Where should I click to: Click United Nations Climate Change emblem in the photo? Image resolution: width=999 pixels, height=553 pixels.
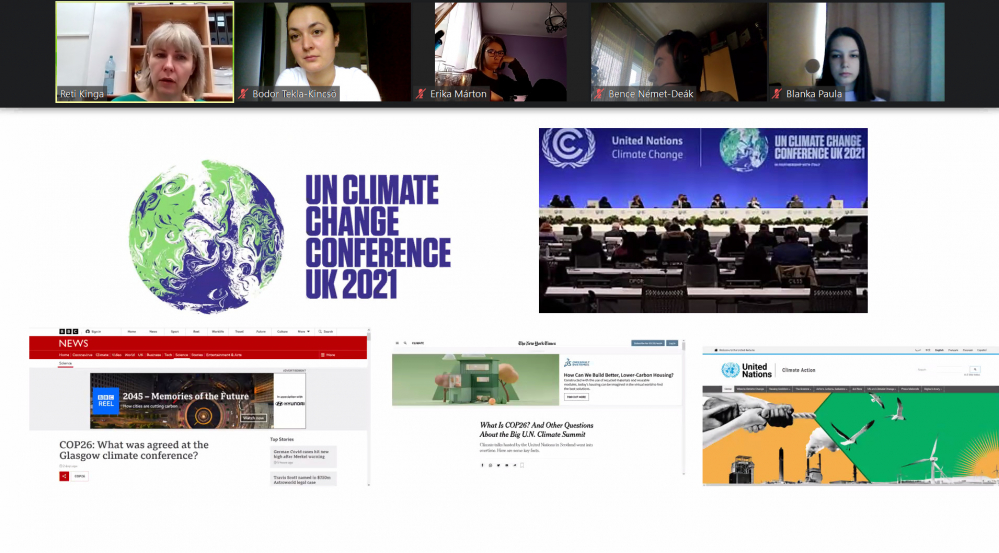[568, 148]
